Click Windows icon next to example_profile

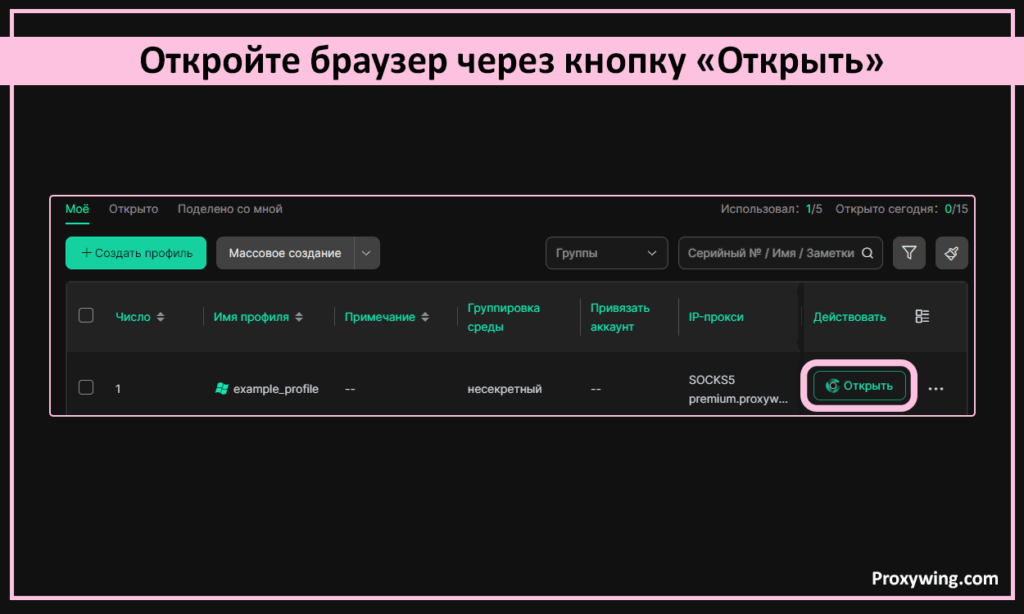click(222, 388)
